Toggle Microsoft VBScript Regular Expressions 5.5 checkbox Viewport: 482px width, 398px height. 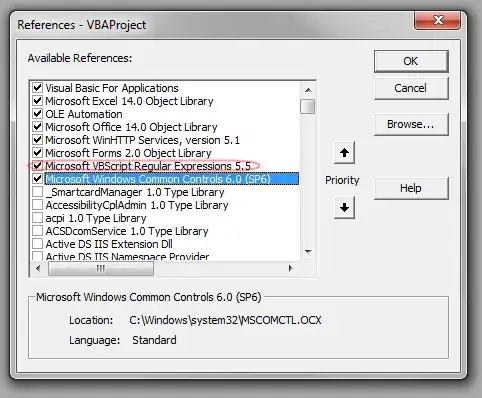tap(37, 166)
